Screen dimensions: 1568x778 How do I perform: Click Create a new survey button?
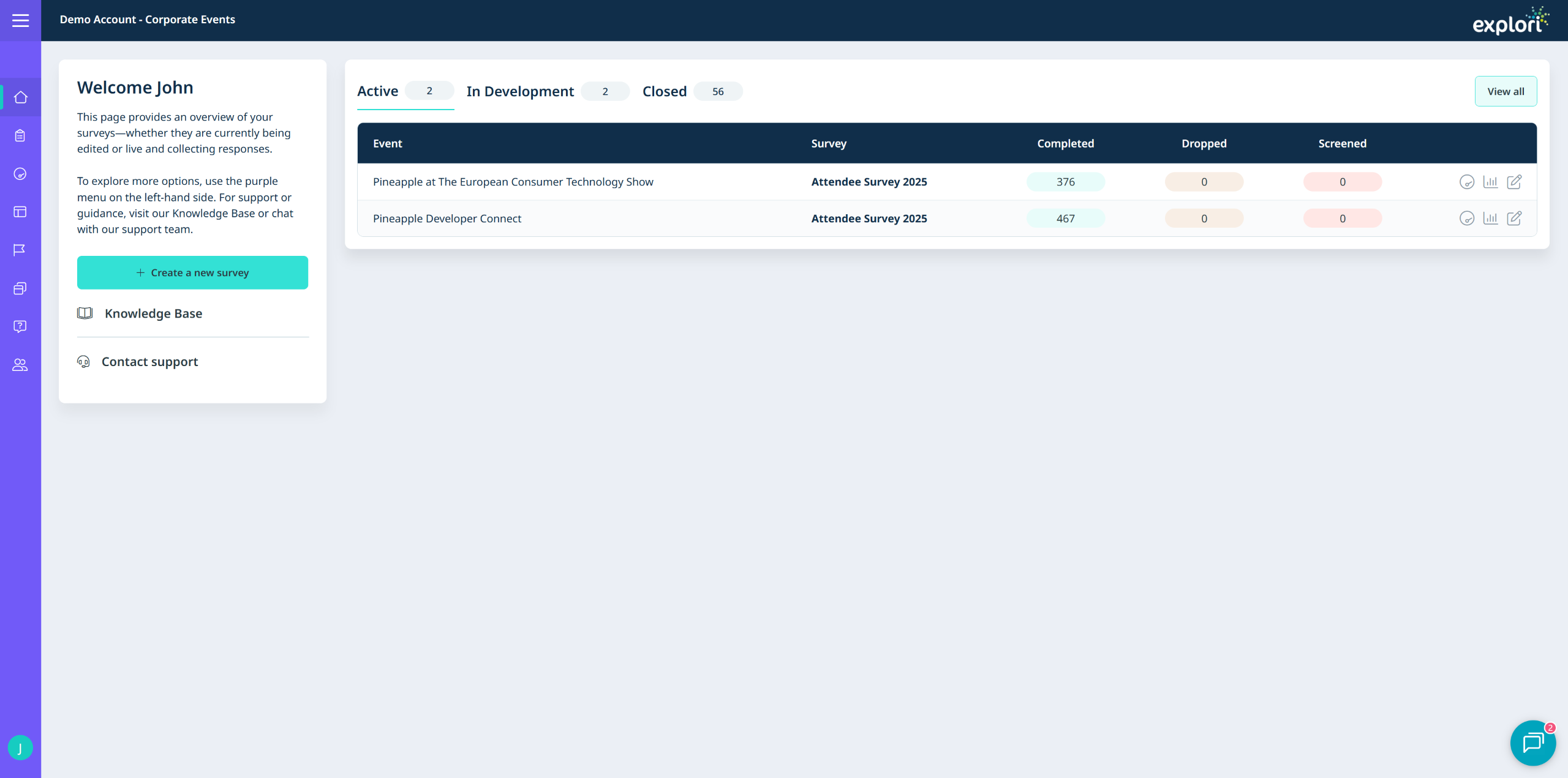[x=192, y=272]
